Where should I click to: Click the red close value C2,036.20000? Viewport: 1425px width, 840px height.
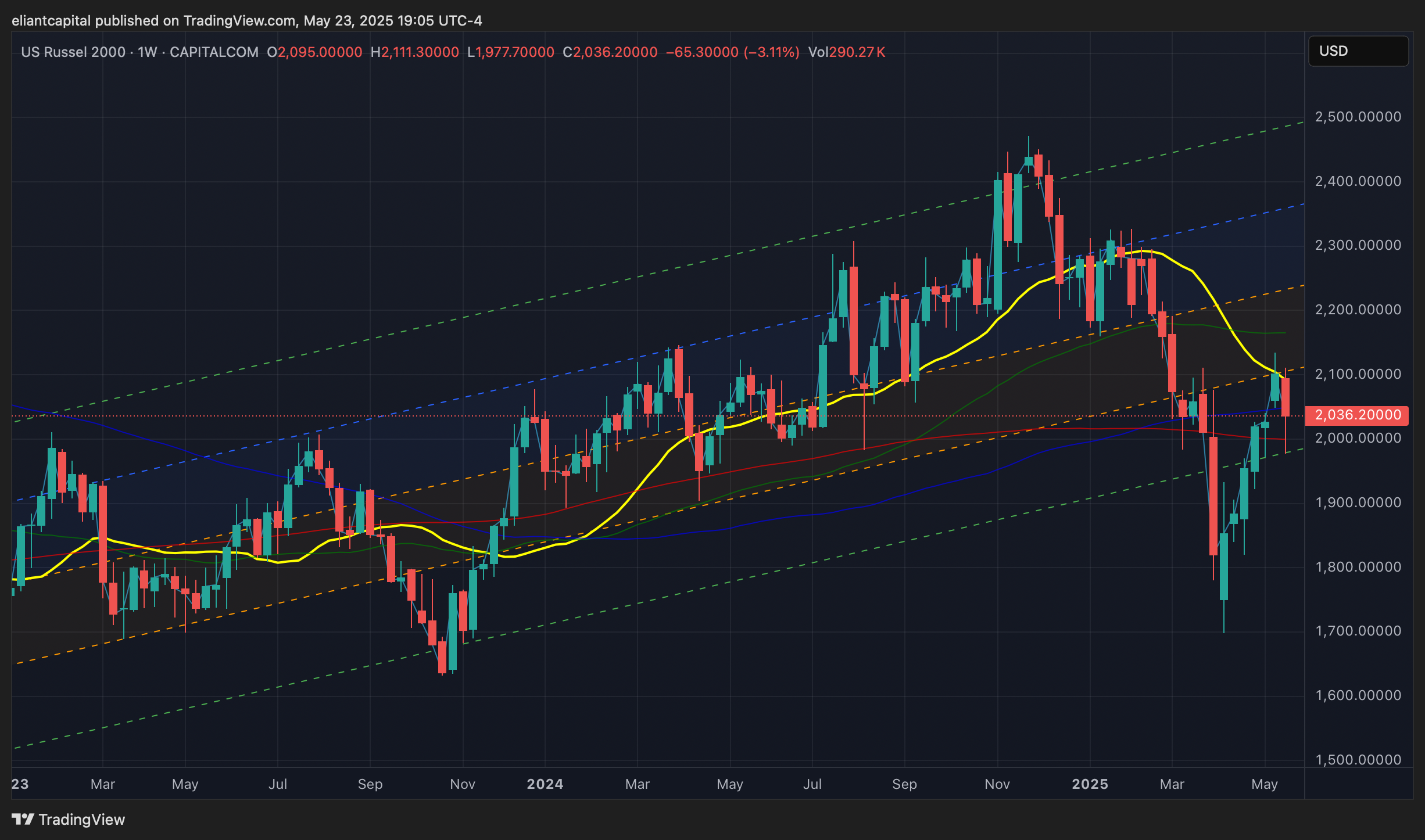coord(610,52)
